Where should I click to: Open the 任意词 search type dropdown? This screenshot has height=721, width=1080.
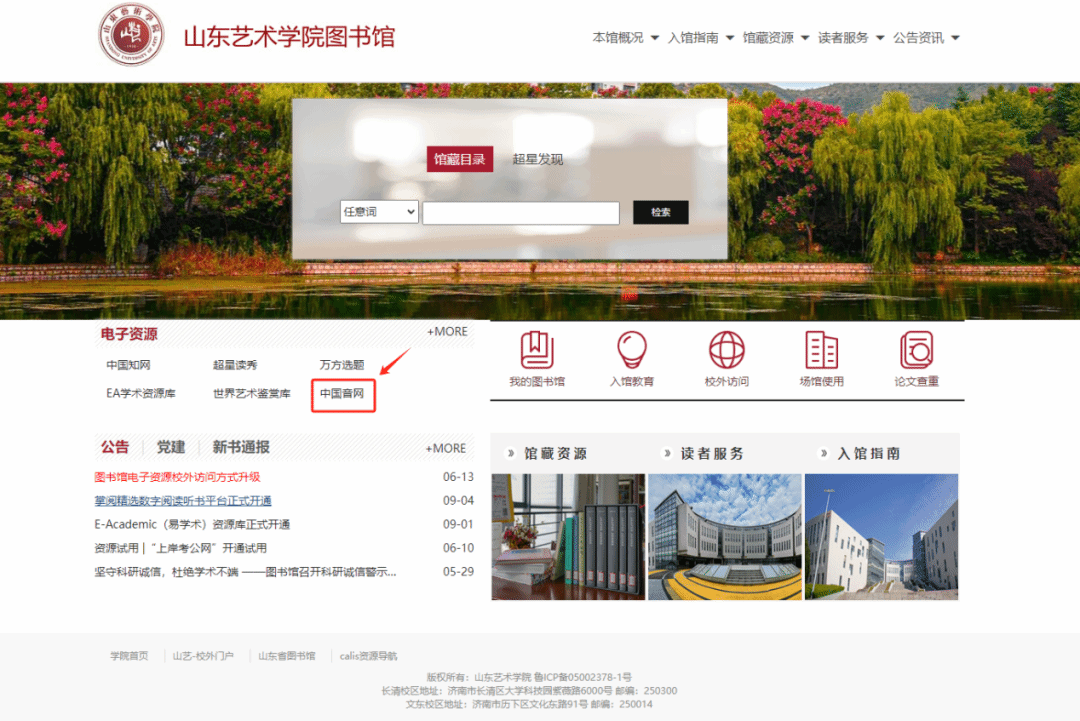(379, 212)
